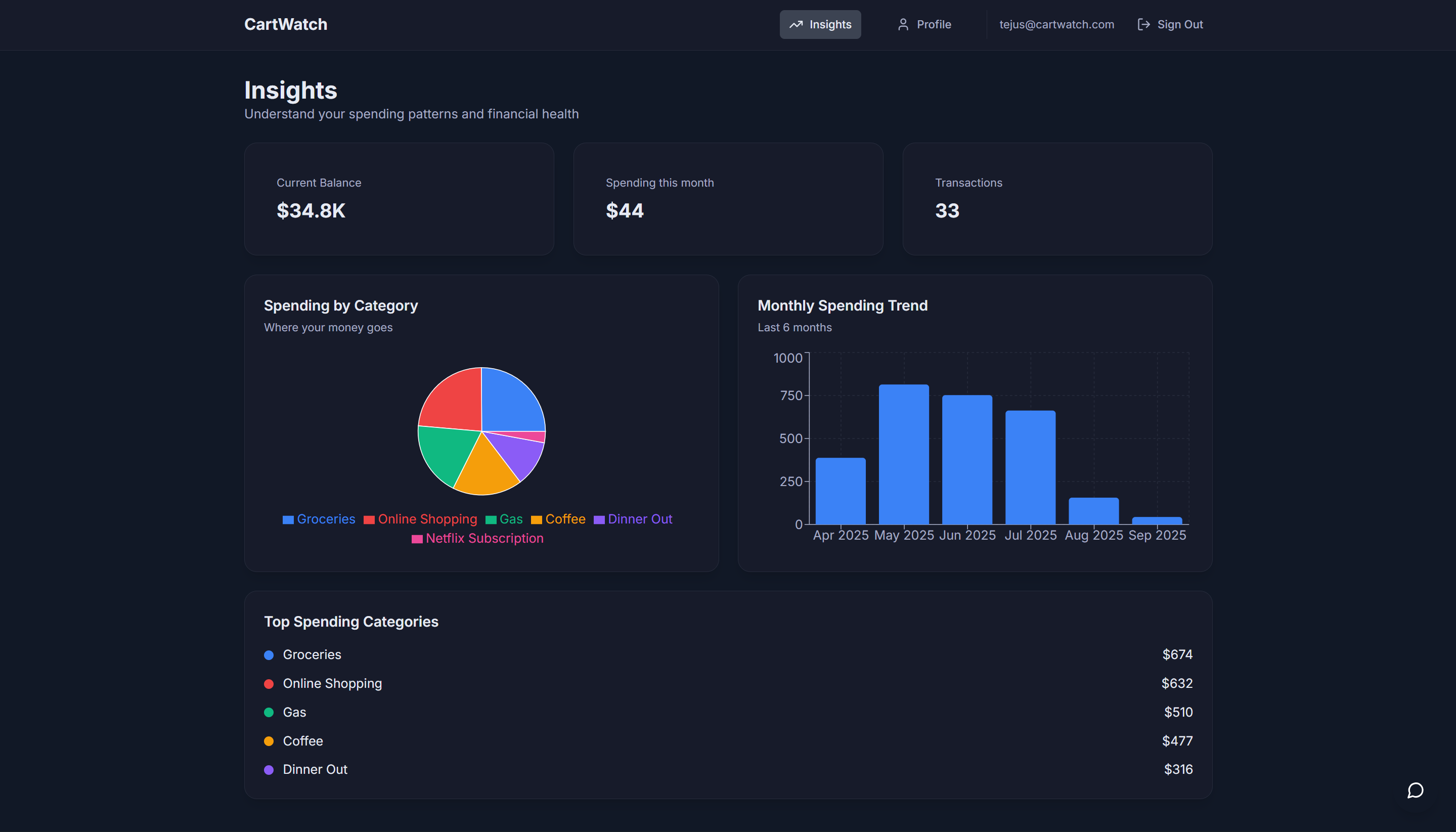Click the CartWatch logo text

pos(286,25)
